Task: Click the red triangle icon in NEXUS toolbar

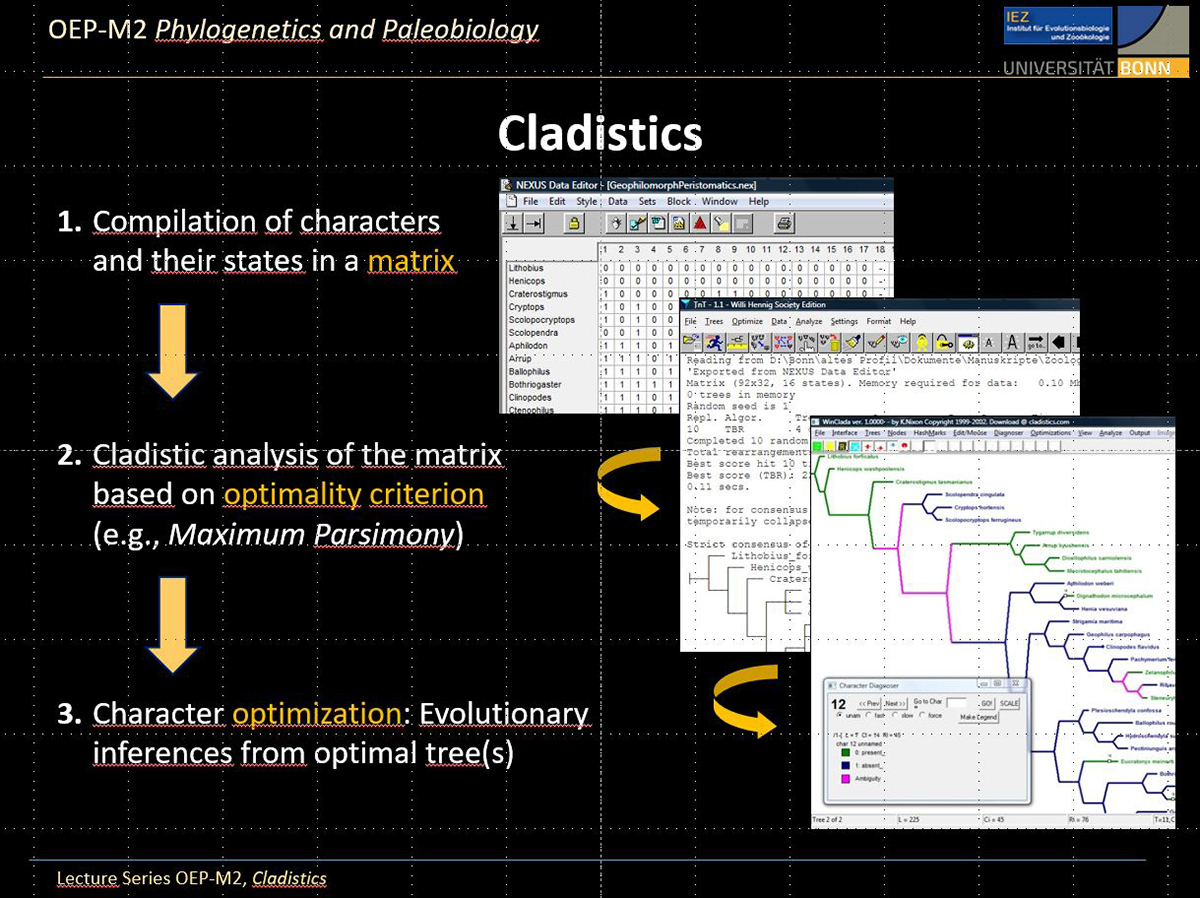Action: tap(701, 224)
